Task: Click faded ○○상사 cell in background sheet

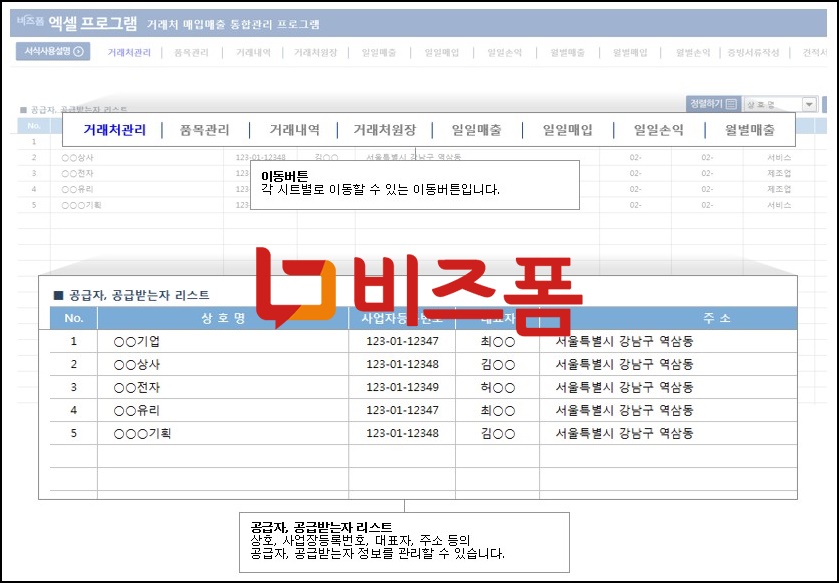Action: pos(78,158)
